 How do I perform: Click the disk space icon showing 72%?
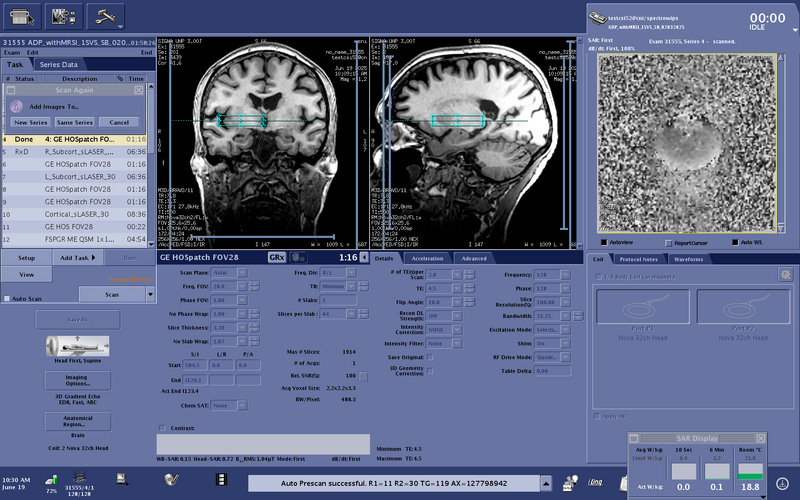[51, 480]
